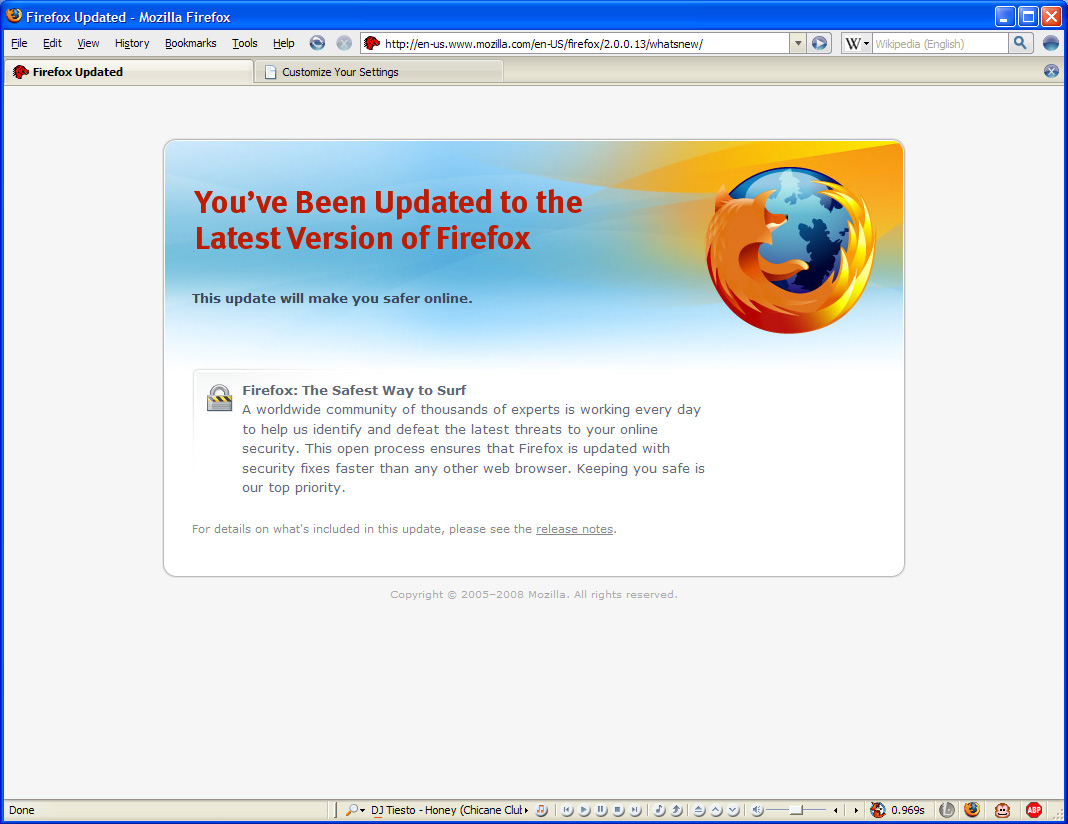The height and width of the screenshot is (824, 1068).
Task: Click the Mozilla copyright footer text
Action: point(534,595)
